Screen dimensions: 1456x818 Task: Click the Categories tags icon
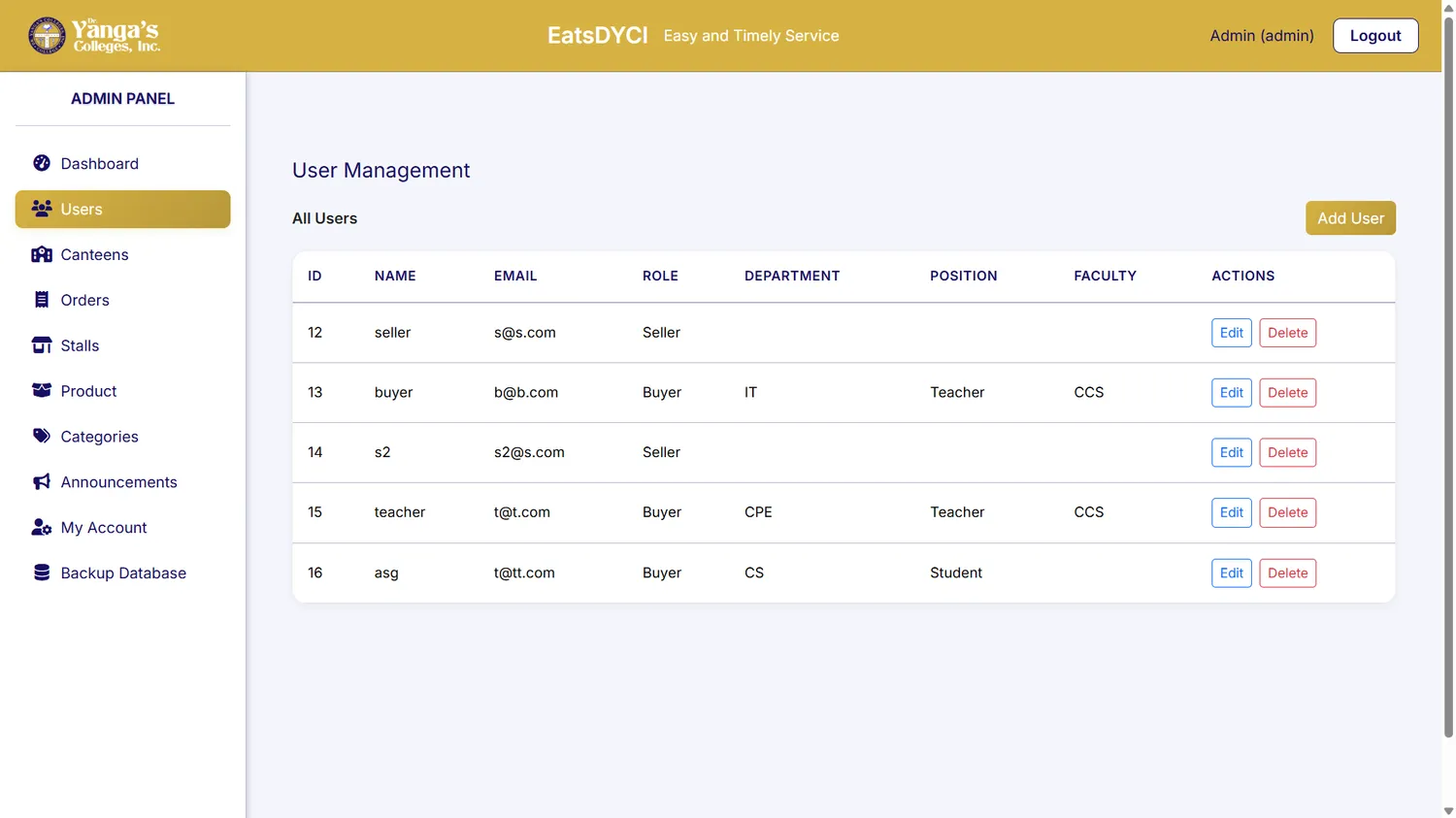(42, 436)
